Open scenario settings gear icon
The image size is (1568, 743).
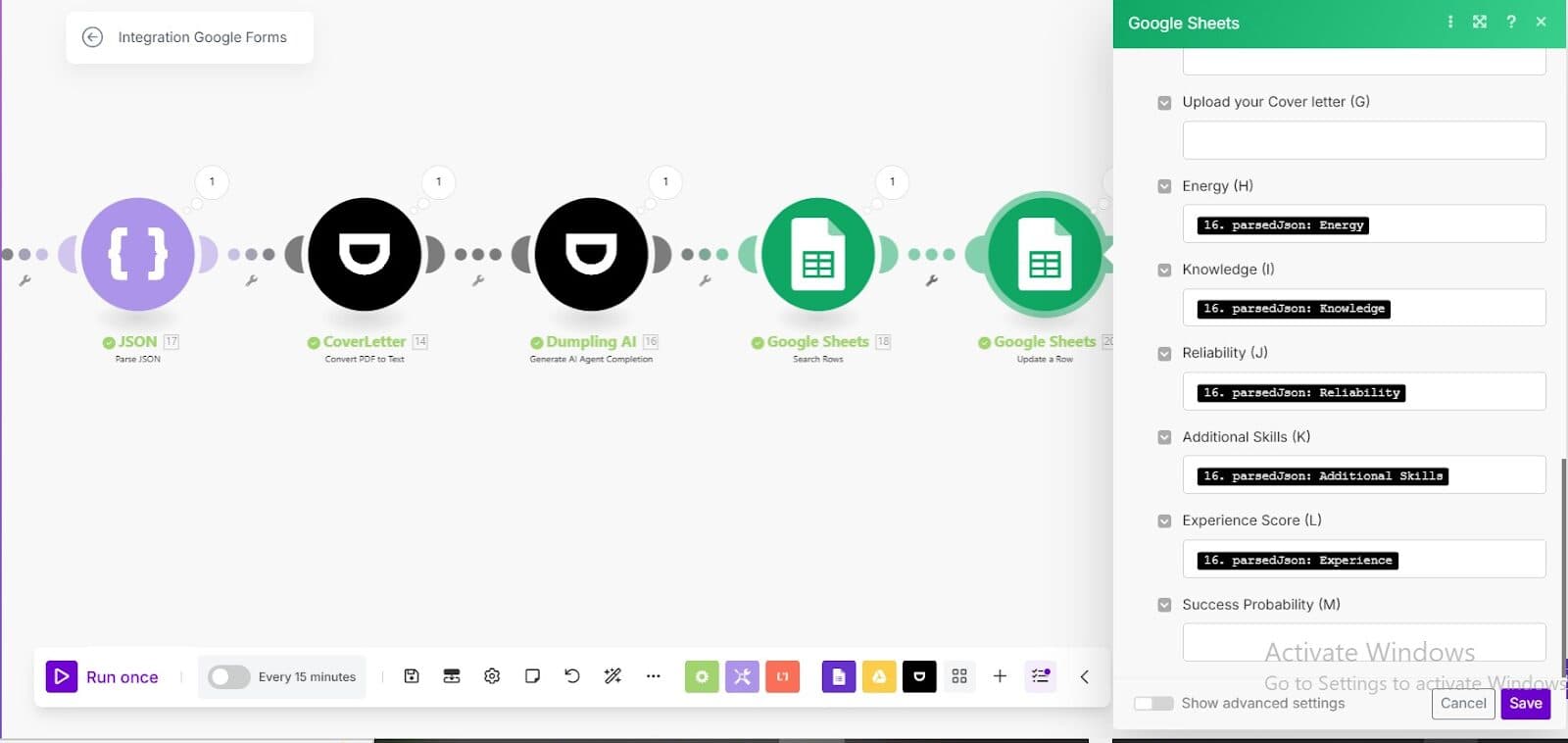[x=492, y=676]
